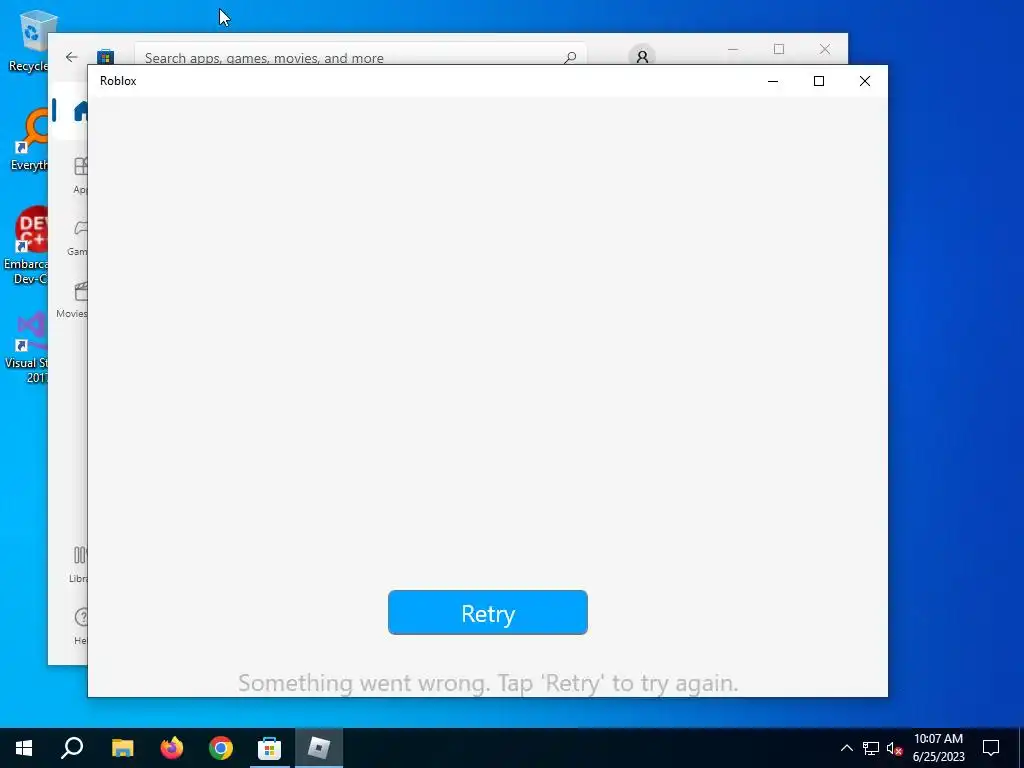Viewport: 1024px width, 768px height.
Task: Select the Everything desktop shortcut
Action: tap(29, 140)
